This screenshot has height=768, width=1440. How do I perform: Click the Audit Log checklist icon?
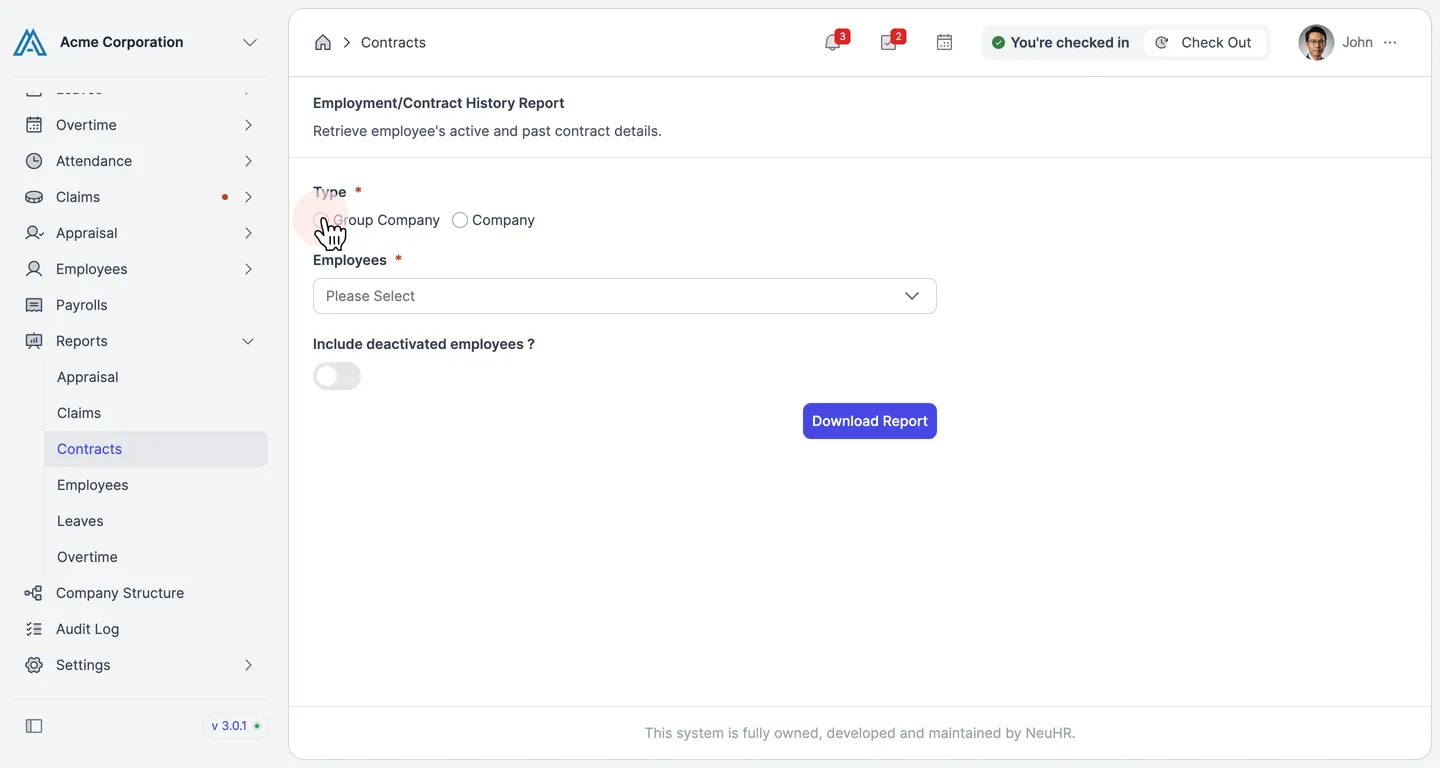point(34,629)
